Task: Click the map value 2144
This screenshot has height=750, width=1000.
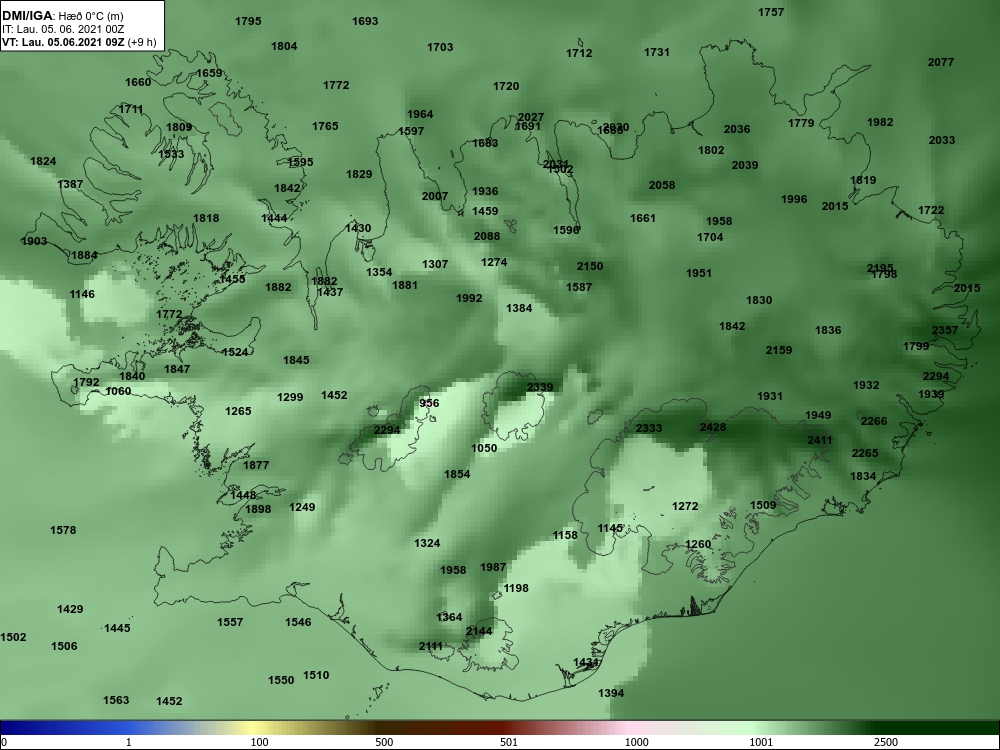Action: tap(478, 631)
